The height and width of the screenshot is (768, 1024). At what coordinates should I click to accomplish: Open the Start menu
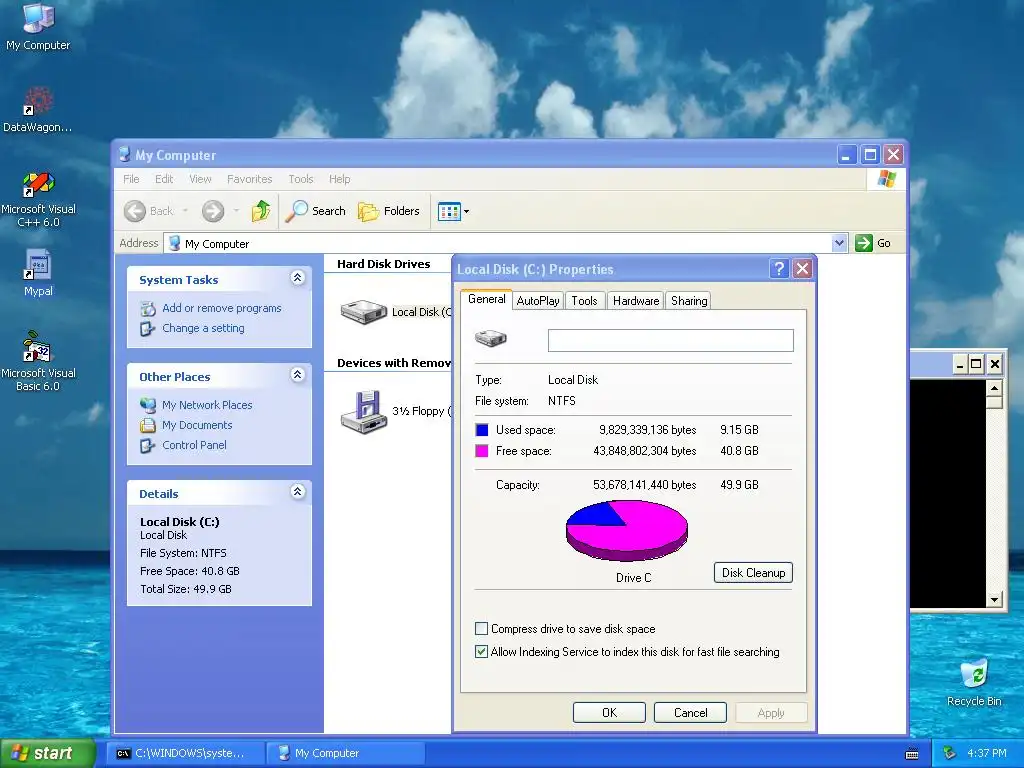[x=48, y=753]
